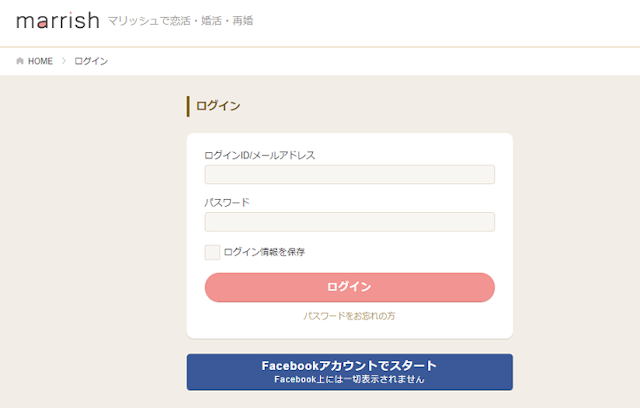Click the マリッシュで恋活・婚活・再婚 tagline
Image resolution: width=640 pixels, height=408 pixels.
[180, 20]
